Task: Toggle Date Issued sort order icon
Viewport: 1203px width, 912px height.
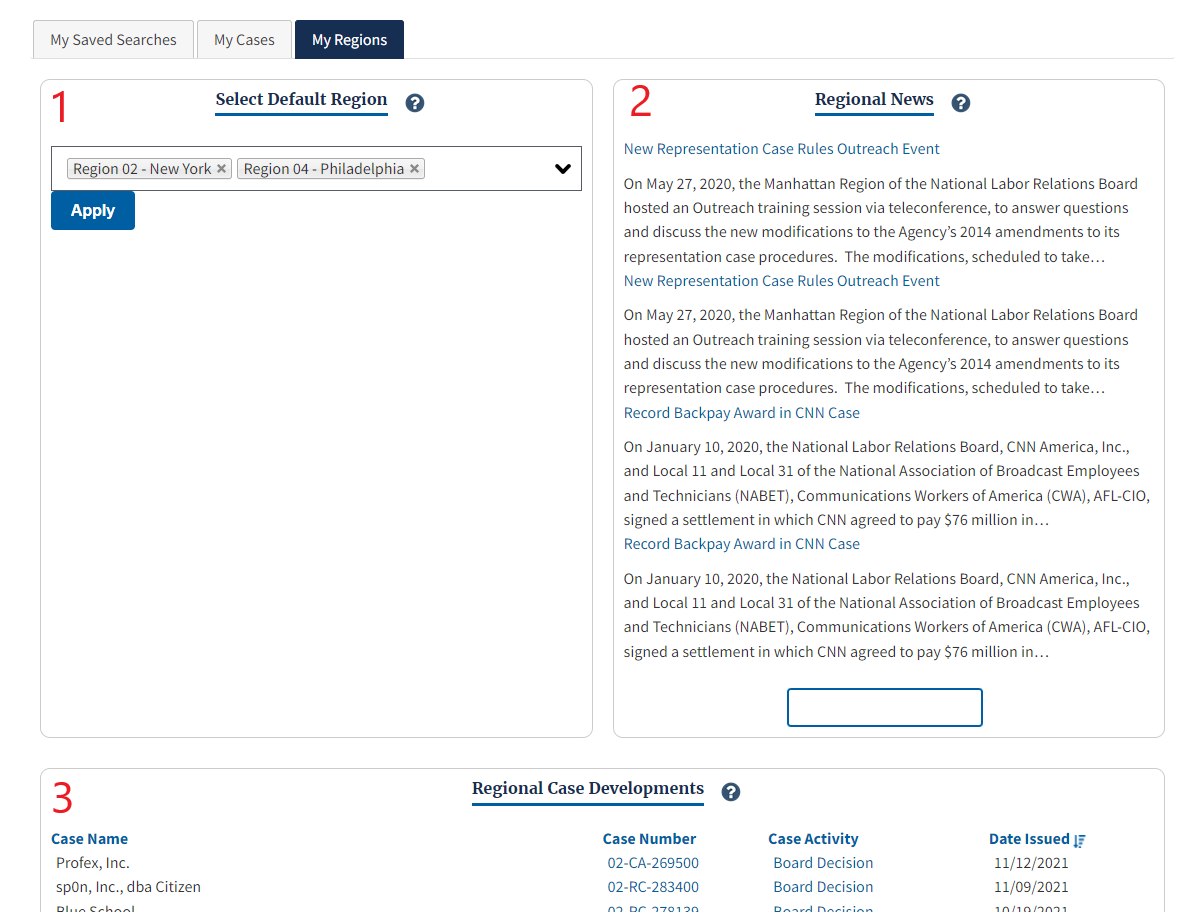Action: coord(1080,840)
